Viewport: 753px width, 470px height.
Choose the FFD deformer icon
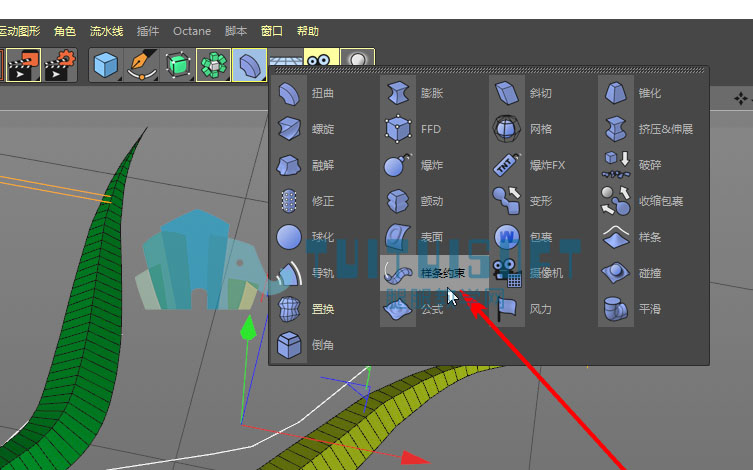(398, 129)
